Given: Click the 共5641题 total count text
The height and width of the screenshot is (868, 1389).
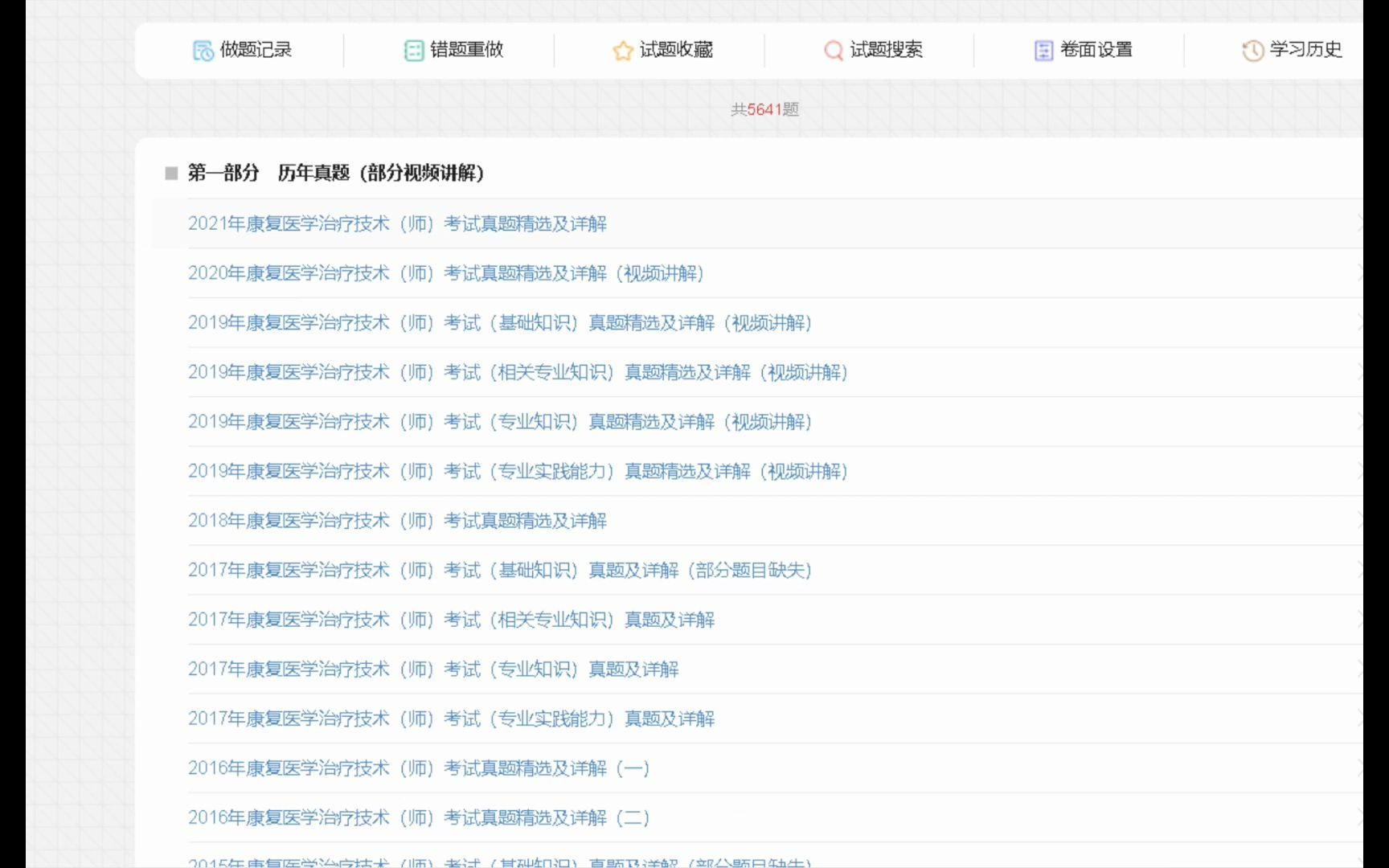Looking at the screenshot, I should (764, 109).
